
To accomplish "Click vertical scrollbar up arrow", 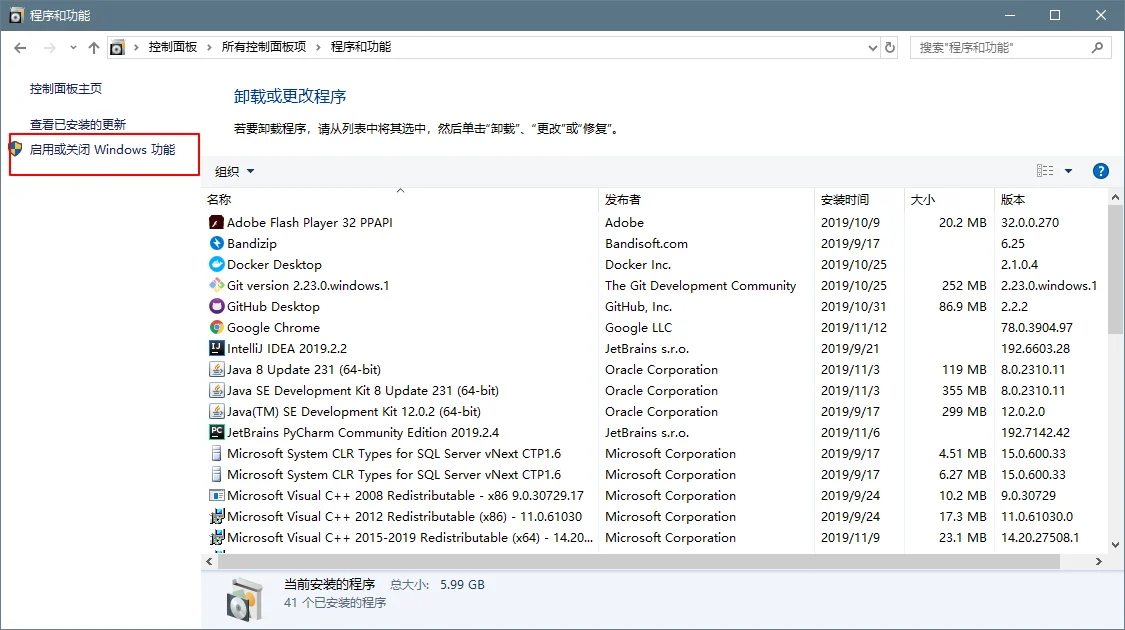I will pyautogui.click(x=1115, y=197).
